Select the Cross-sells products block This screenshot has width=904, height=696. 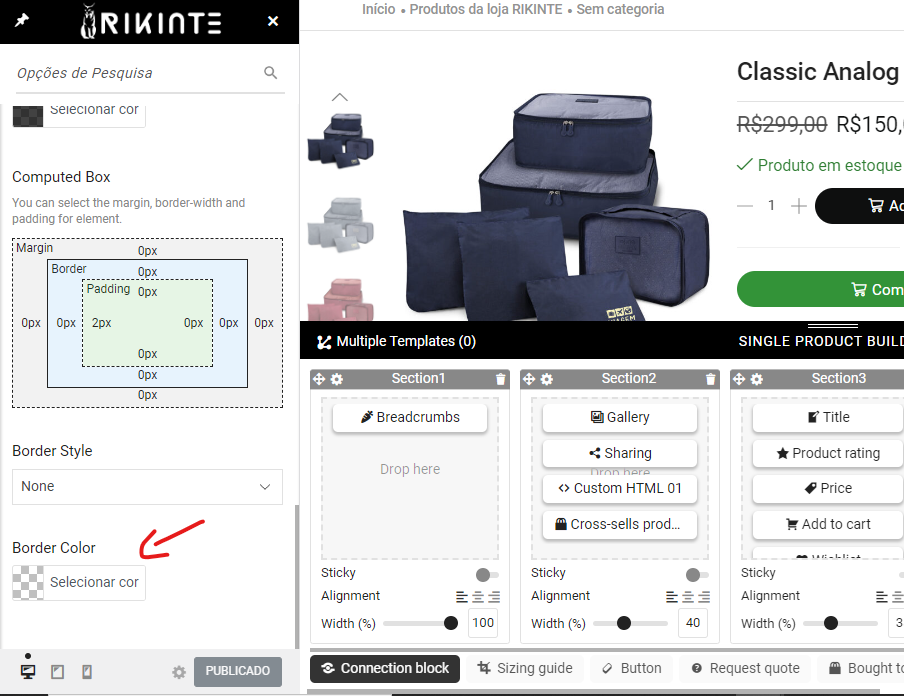[x=620, y=524]
